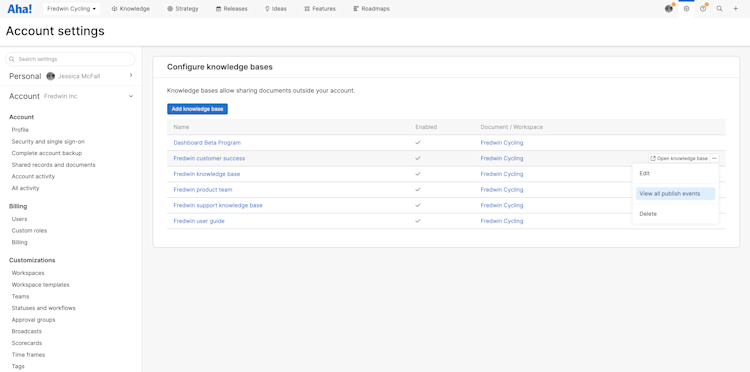Open the Billing settings link

point(20,242)
